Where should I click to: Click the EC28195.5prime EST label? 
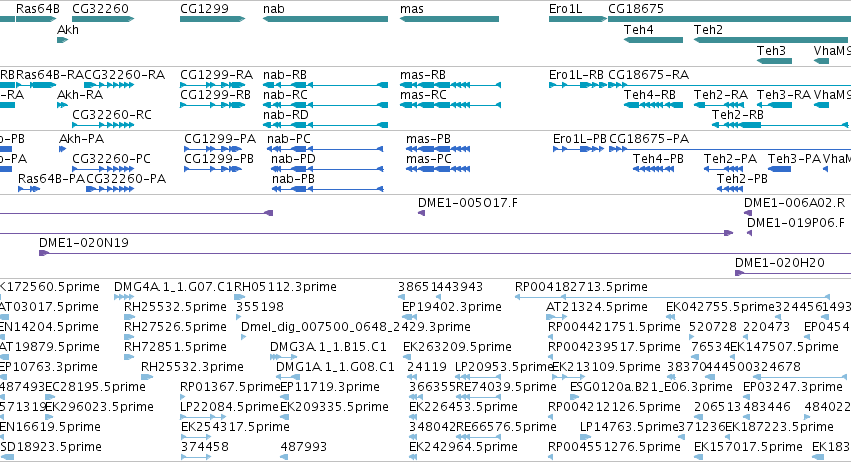[95, 387]
